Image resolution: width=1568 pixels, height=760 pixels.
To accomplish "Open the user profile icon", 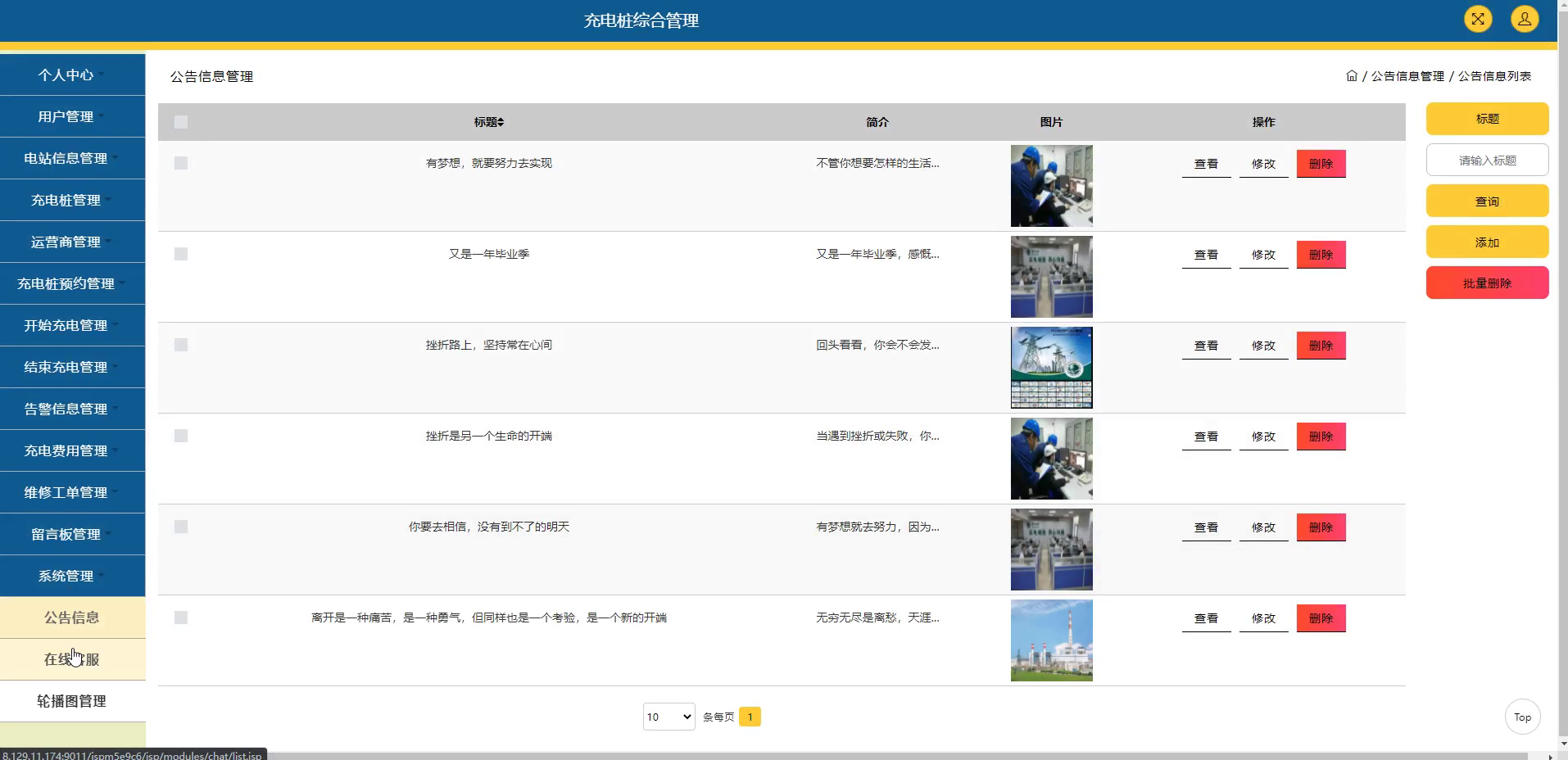I will click(1525, 19).
